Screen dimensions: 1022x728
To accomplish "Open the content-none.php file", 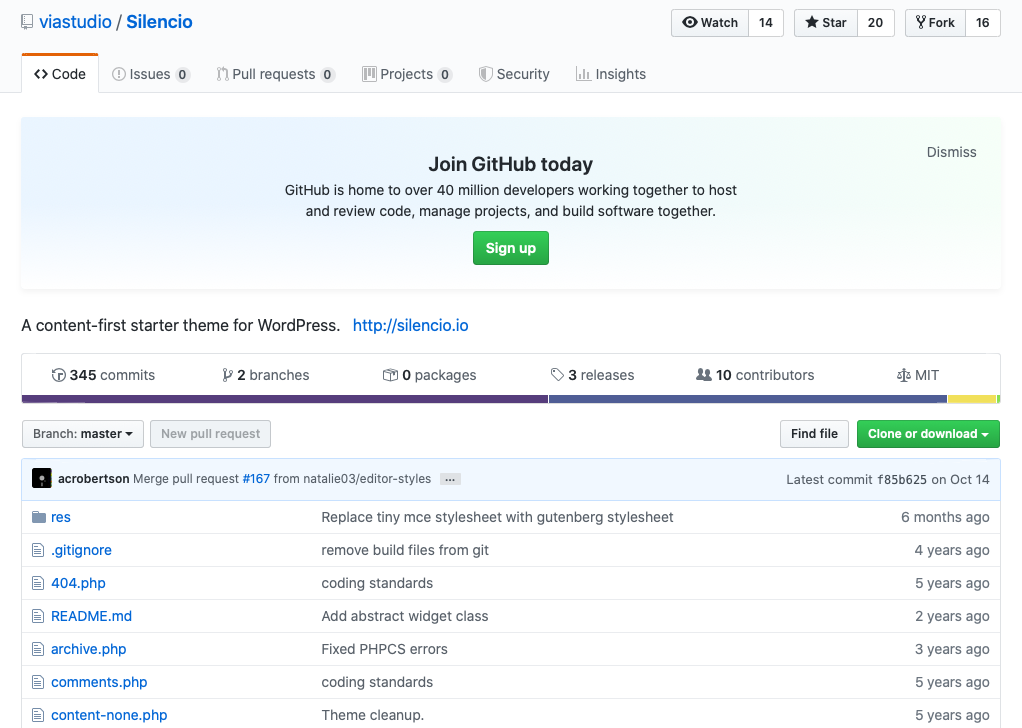I will pyautogui.click(x=109, y=716).
